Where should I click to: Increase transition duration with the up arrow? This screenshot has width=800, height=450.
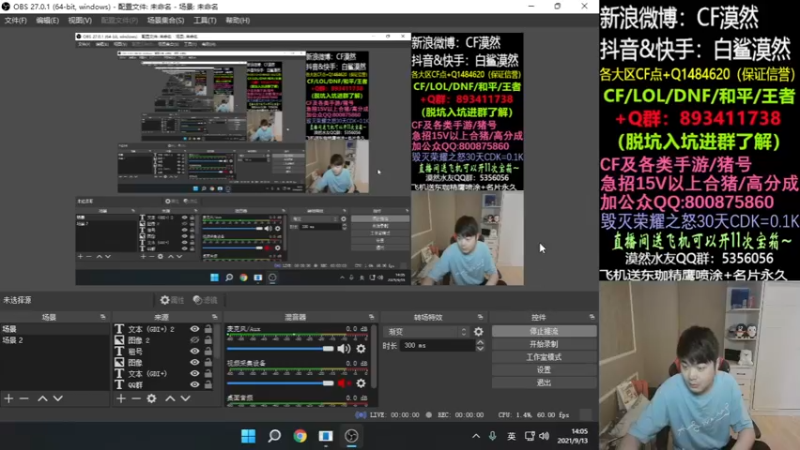[x=480, y=343]
